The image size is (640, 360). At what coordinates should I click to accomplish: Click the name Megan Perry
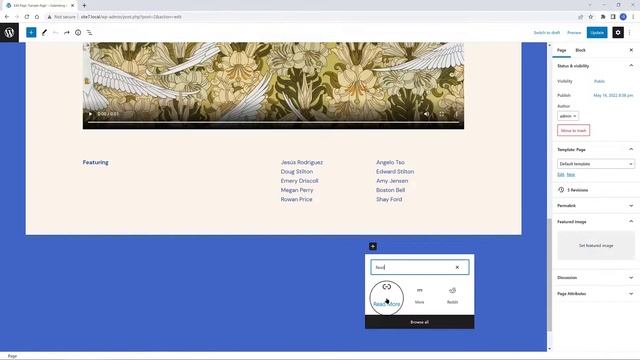point(297,190)
